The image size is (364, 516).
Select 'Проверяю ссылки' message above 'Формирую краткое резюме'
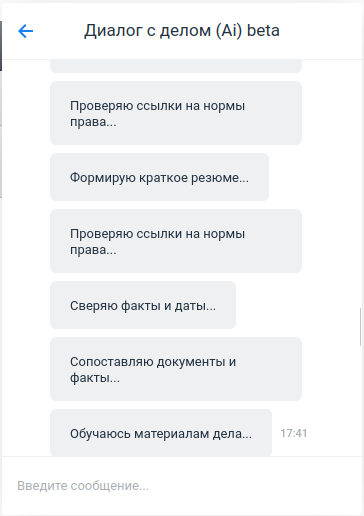pyautogui.click(x=176, y=113)
